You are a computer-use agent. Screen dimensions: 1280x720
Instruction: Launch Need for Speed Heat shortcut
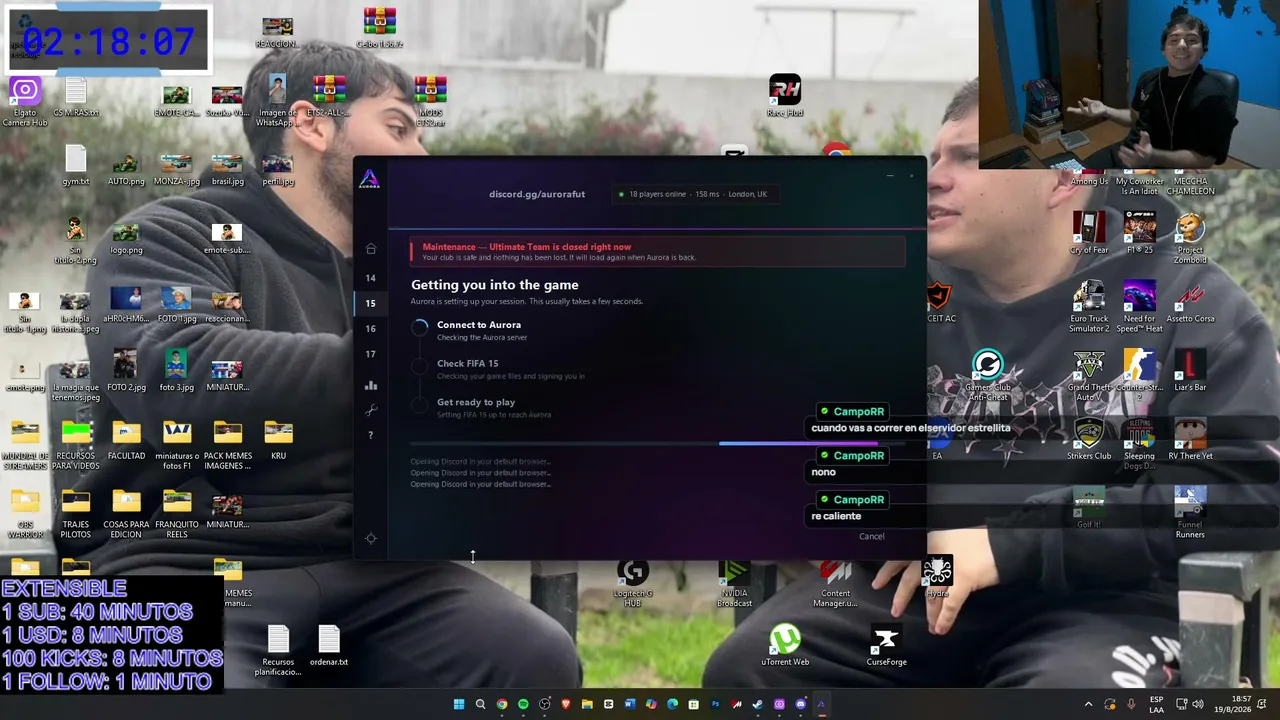tap(1139, 308)
